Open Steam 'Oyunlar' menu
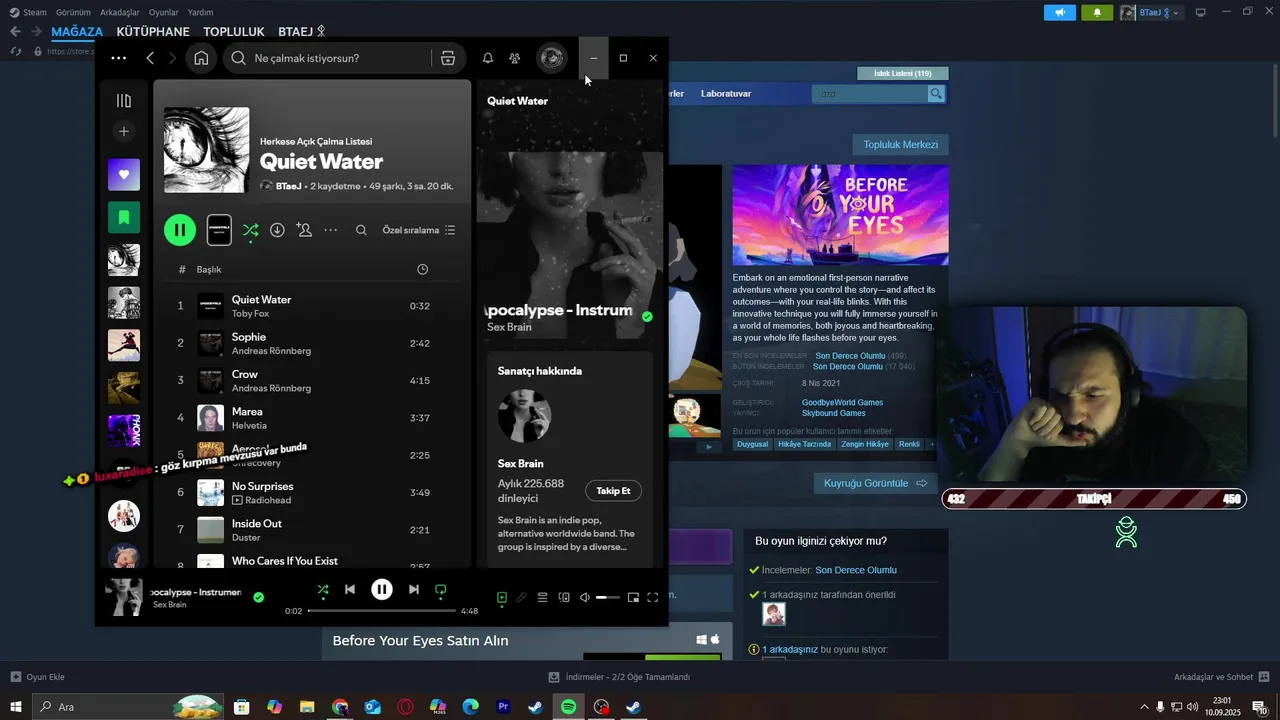 163,12
